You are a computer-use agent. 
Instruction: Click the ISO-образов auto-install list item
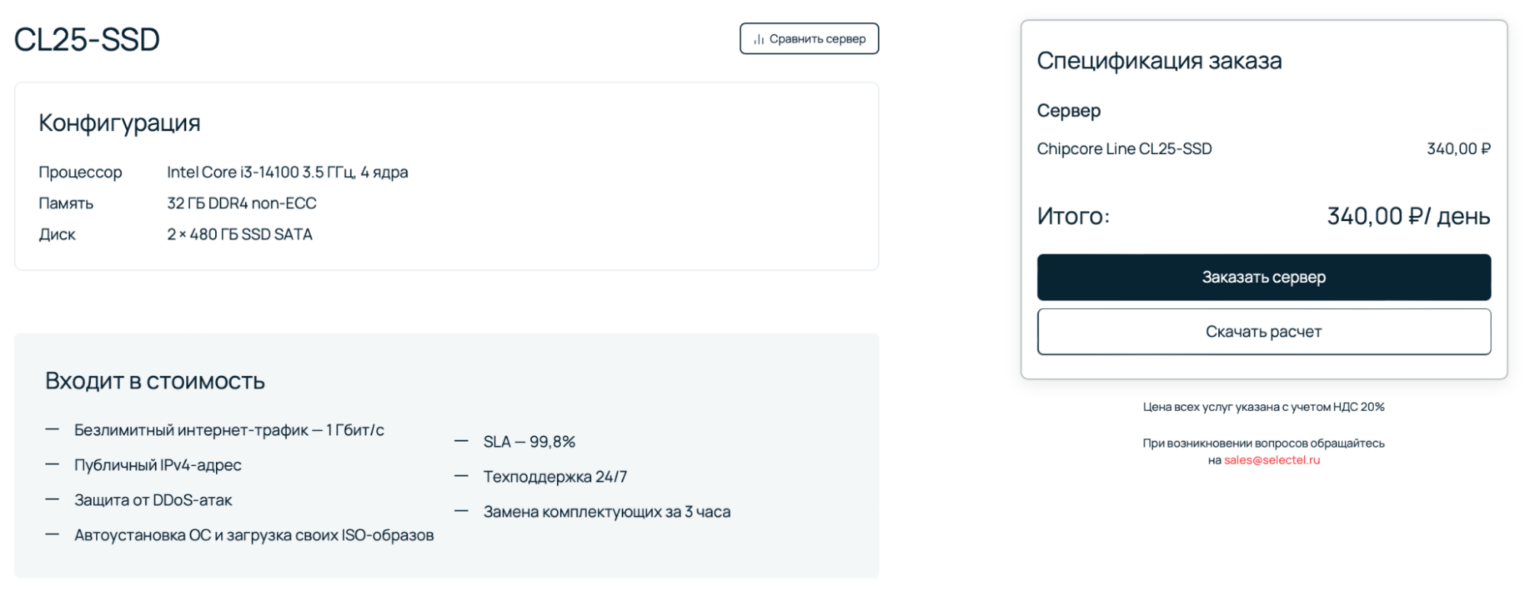(x=254, y=535)
